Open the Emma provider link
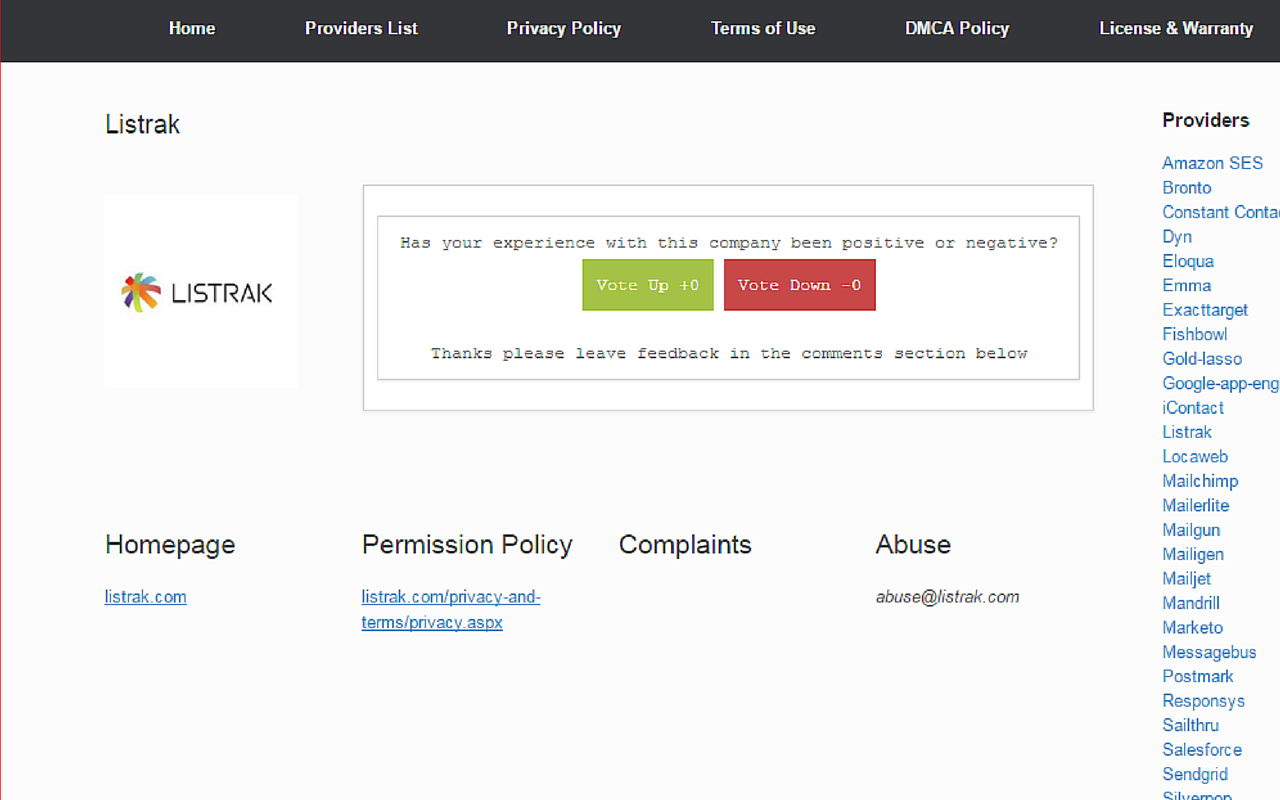Viewport: 1280px width, 800px height. click(x=1187, y=285)
